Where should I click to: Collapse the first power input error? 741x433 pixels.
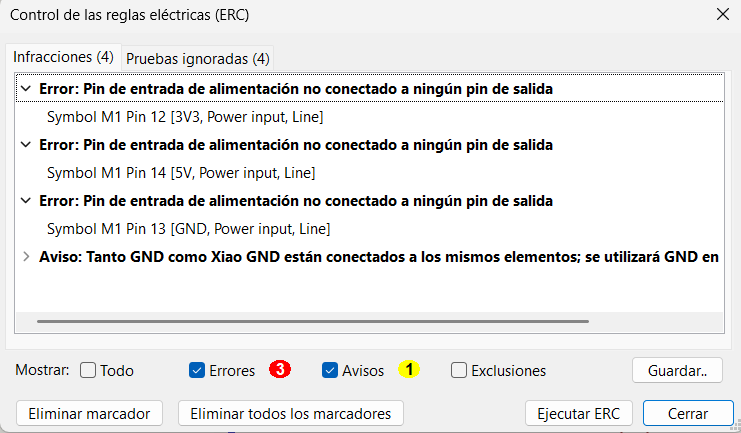point(26,89)
